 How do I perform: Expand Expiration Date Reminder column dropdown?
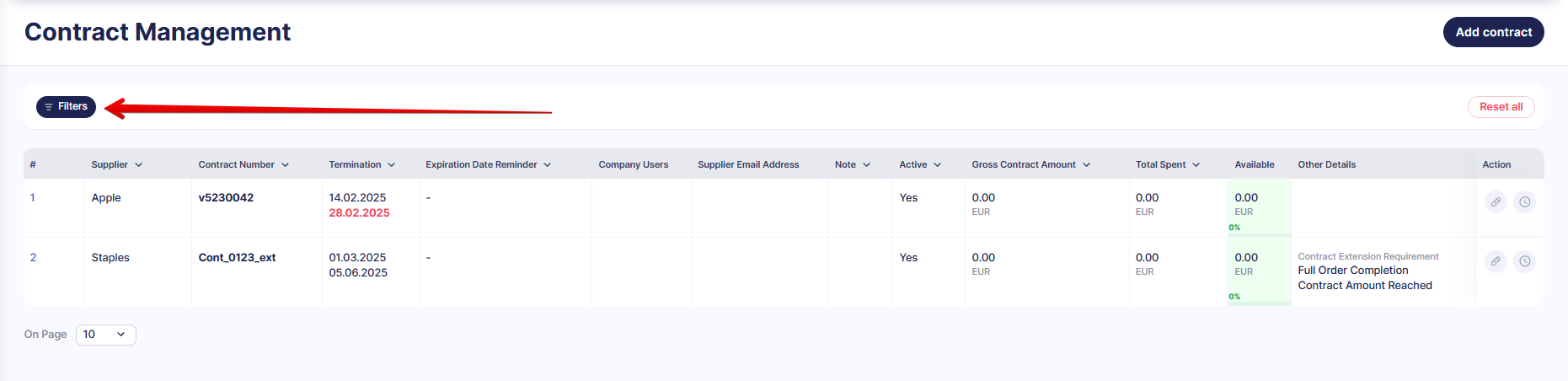[x=547, y=165]
